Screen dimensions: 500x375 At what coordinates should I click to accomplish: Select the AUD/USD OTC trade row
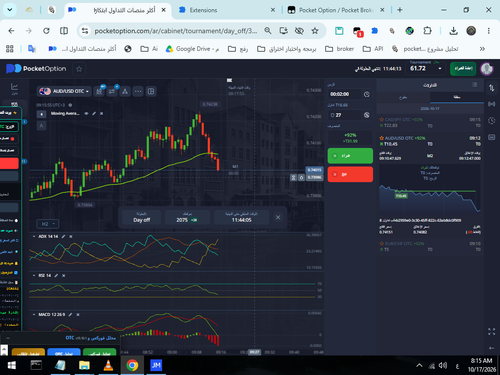pos(430,141)
